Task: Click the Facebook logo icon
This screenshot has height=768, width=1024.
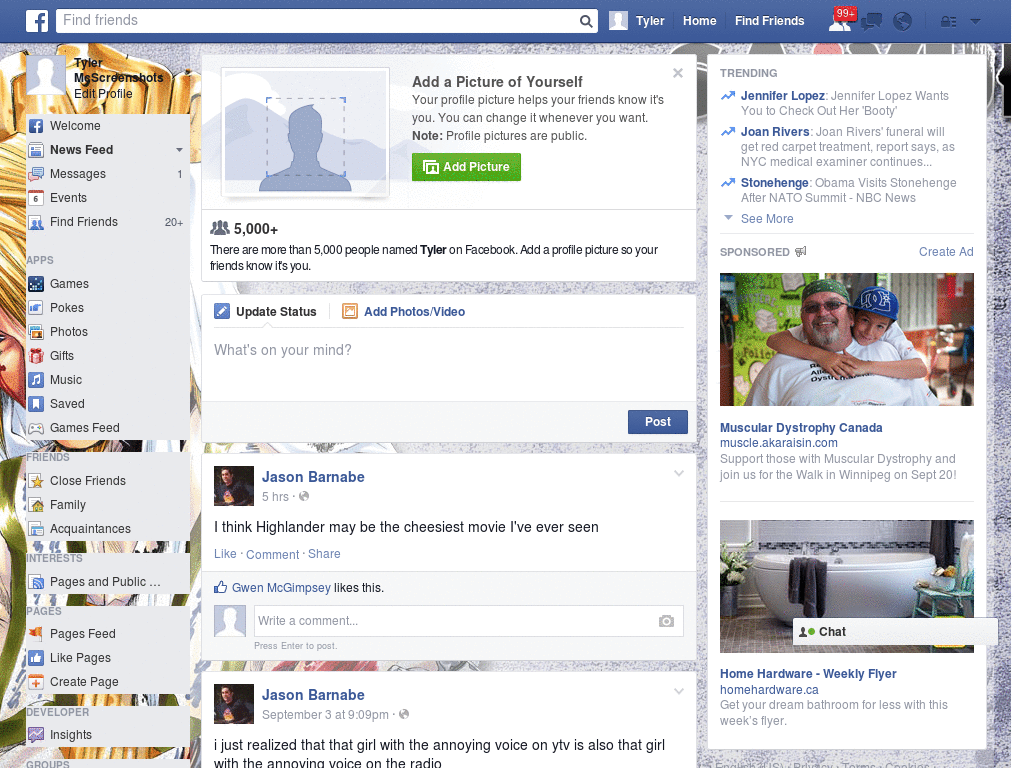Action: (37, 21)
